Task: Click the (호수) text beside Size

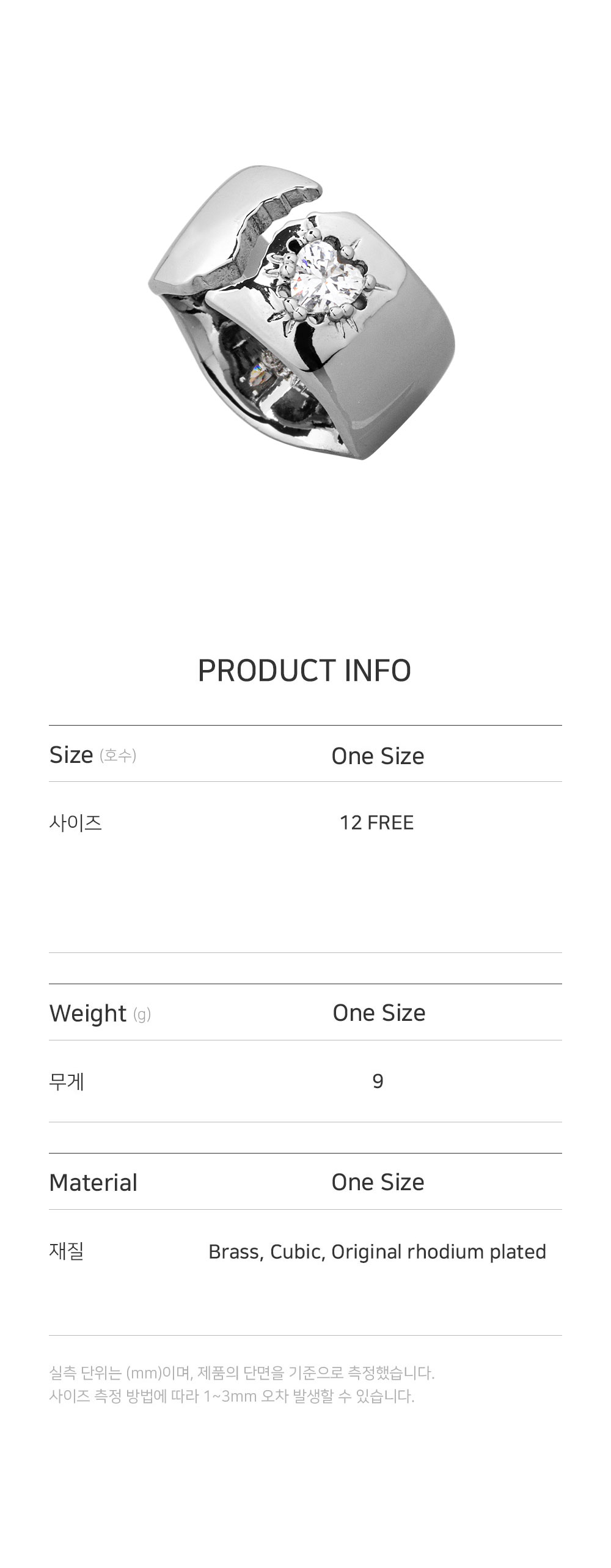Action: pos(118,756)
